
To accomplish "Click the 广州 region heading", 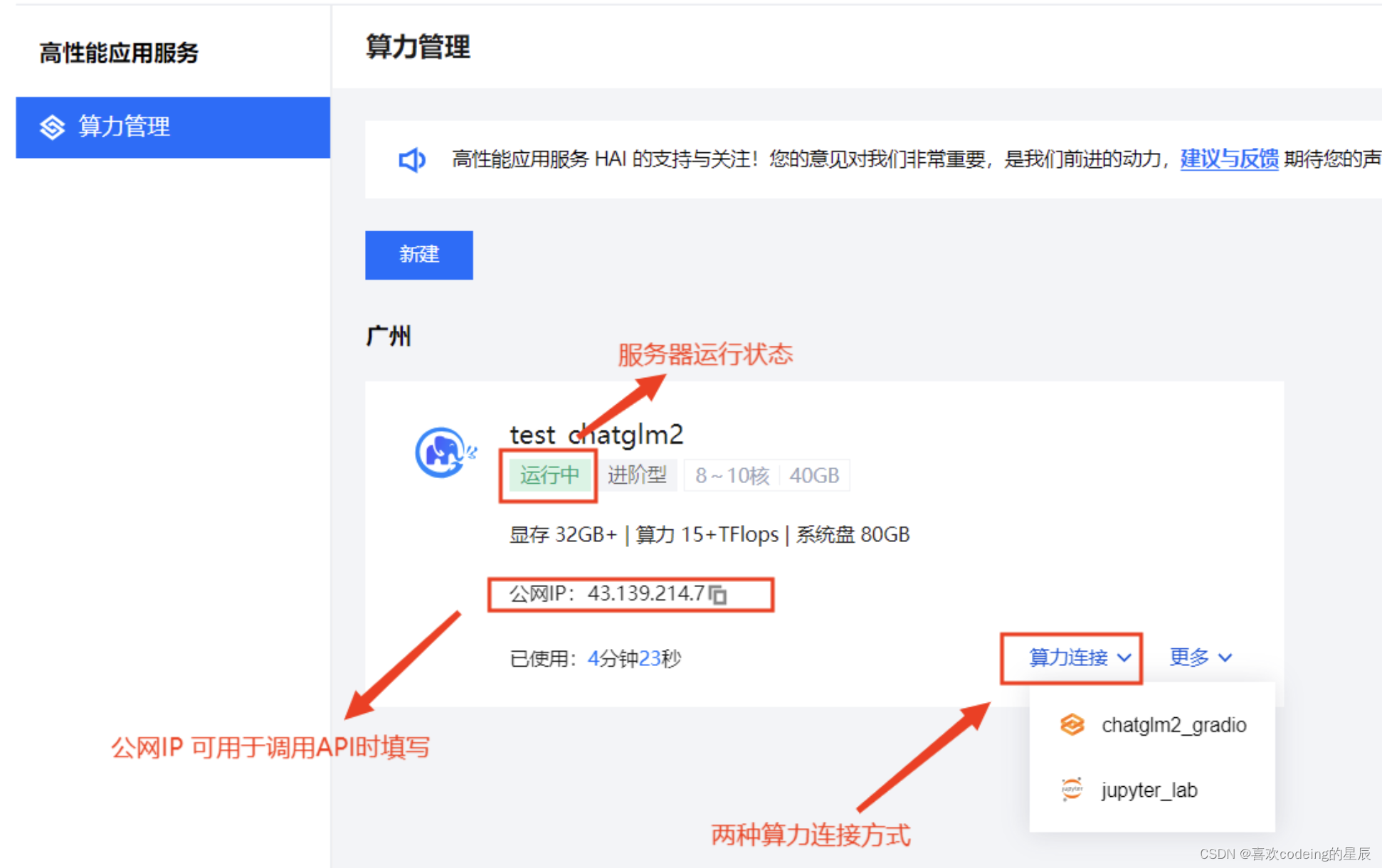I will (x=389, y=336).
